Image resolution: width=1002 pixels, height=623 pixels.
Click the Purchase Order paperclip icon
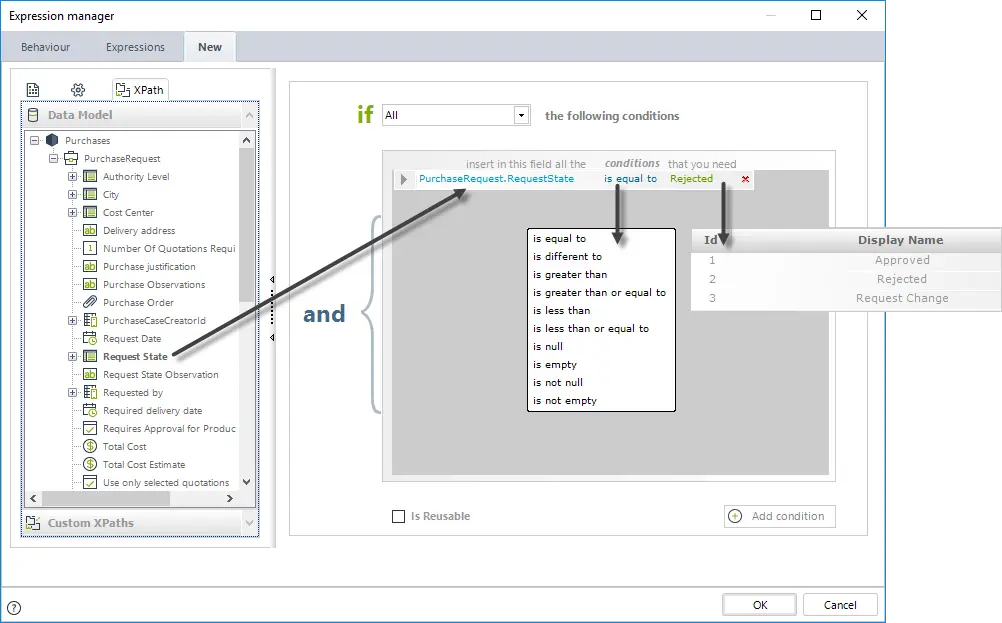(x=90, y=302)
